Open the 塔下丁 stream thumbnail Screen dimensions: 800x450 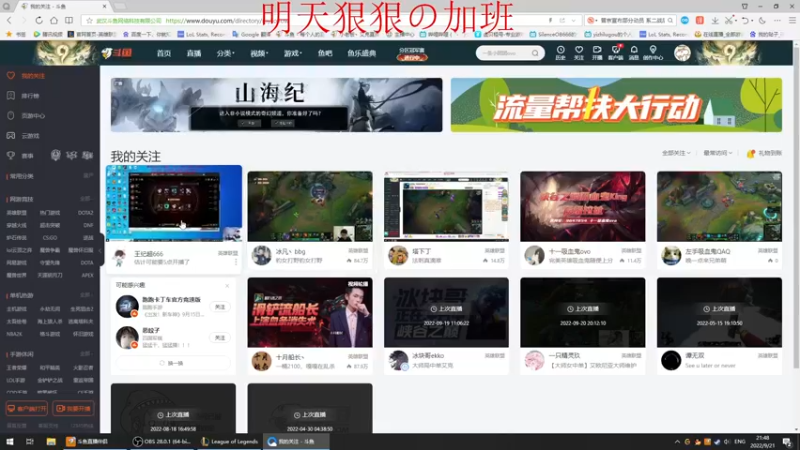pyautogui.click(x=446, y=206)
